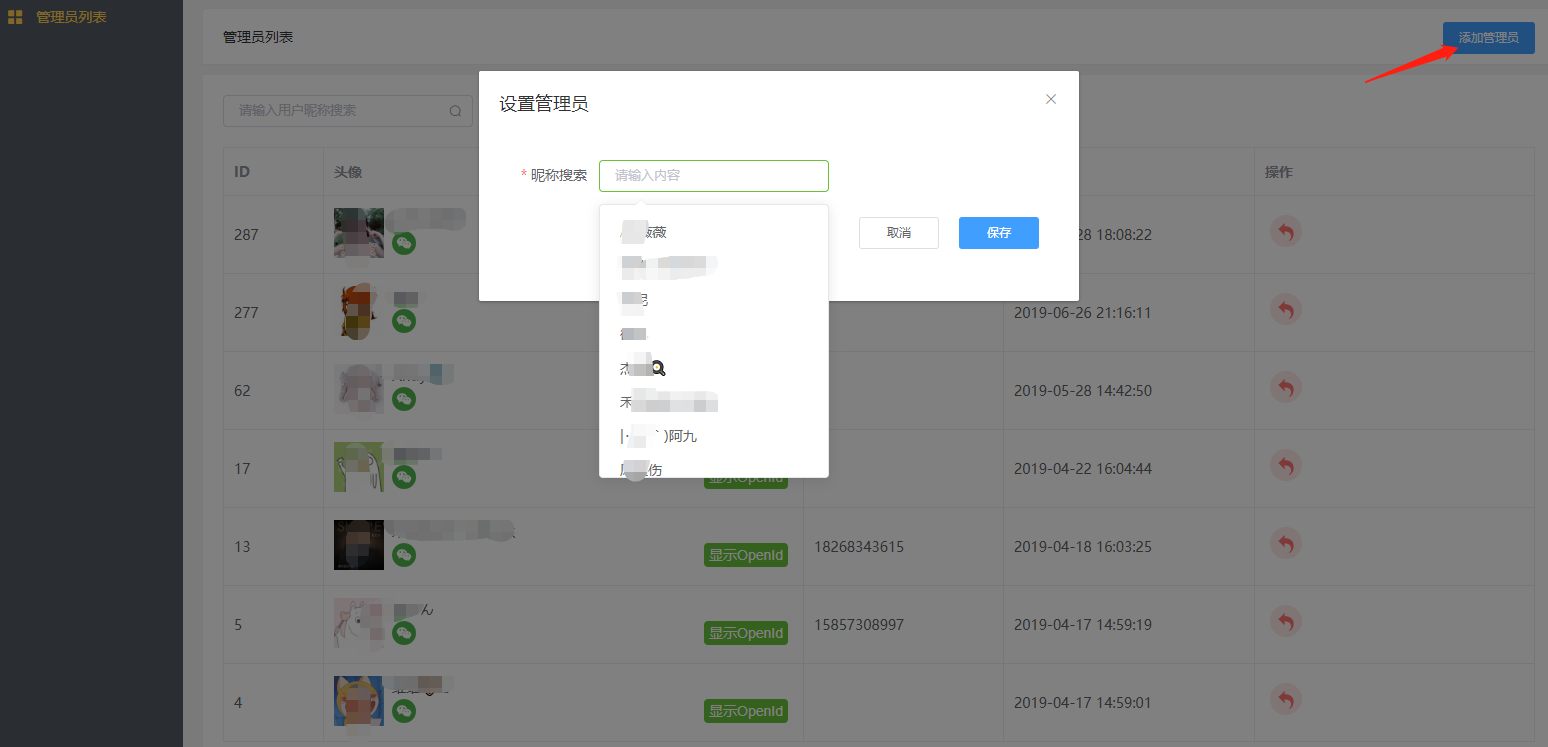The width and height of the screenshot is (1548, 747).
Task: Click the WeChat icon in row 17
Action: [404, 477]
